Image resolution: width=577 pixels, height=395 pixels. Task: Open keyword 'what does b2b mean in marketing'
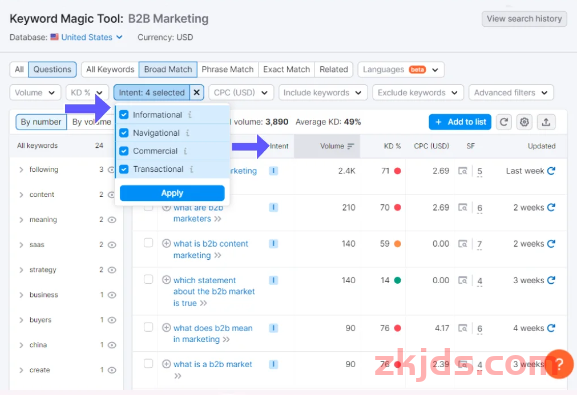[213, 334]
